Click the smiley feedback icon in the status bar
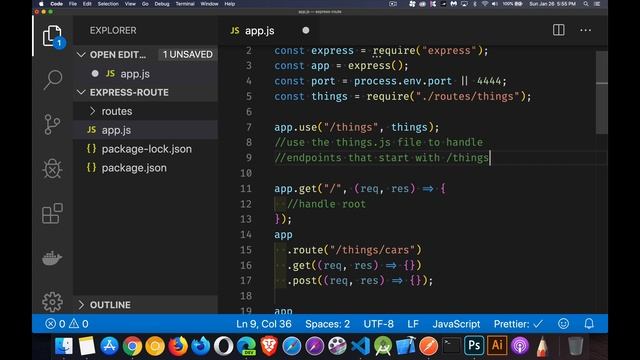The width and height of the screenshot is (640, 360). (563, 324)
